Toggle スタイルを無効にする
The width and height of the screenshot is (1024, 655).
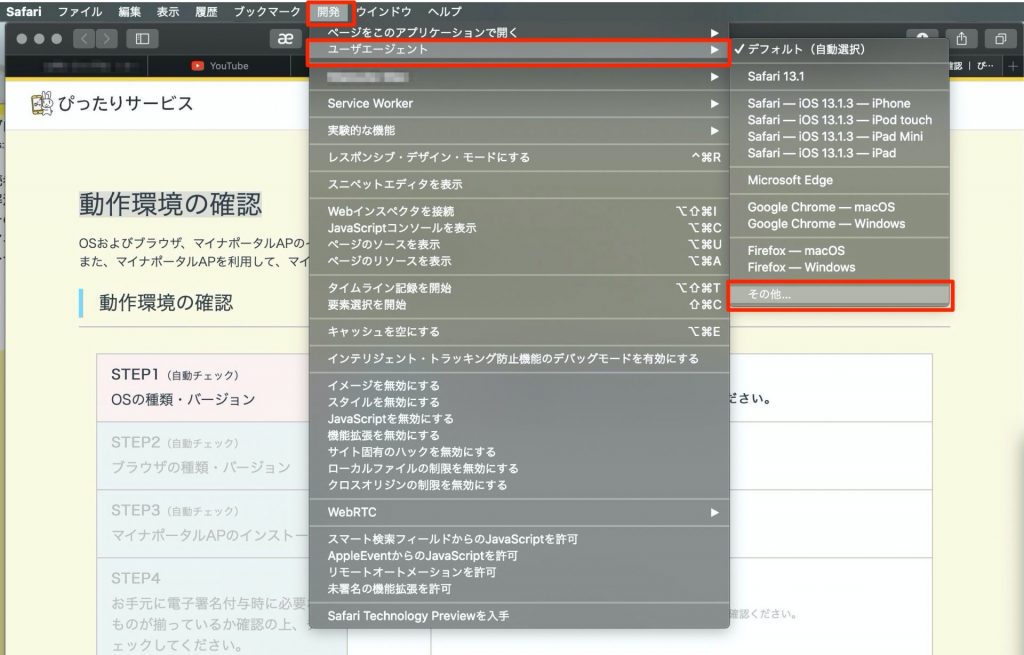pyautogui.click(x=519, y=402)
